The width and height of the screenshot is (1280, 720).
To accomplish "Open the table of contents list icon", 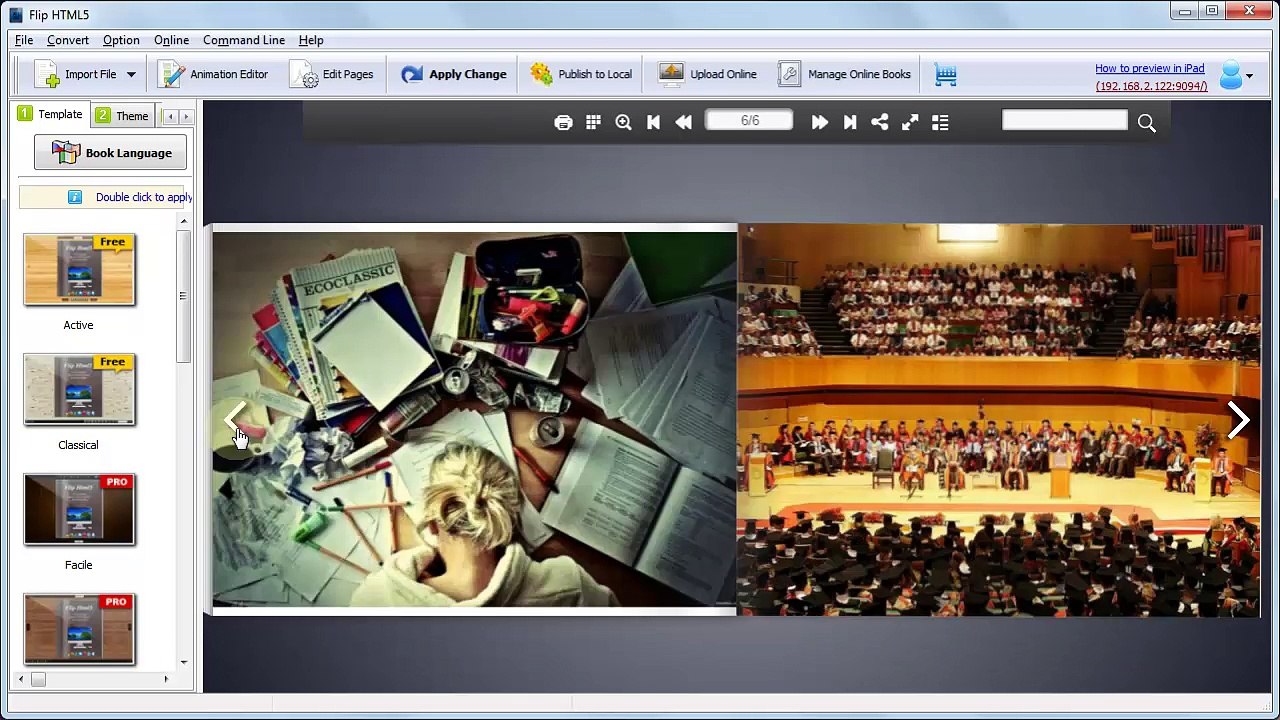I will (940, 122).
